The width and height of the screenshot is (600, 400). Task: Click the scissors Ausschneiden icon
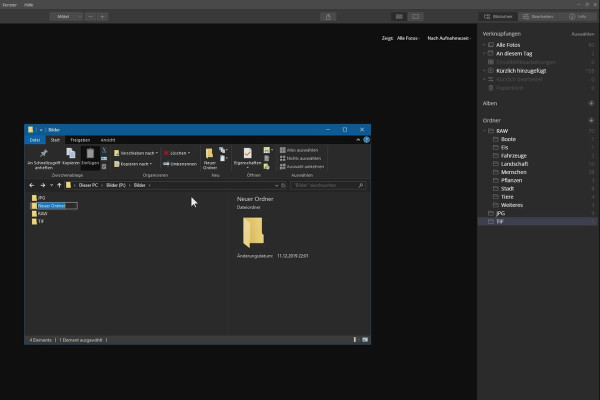click(104, 150)
